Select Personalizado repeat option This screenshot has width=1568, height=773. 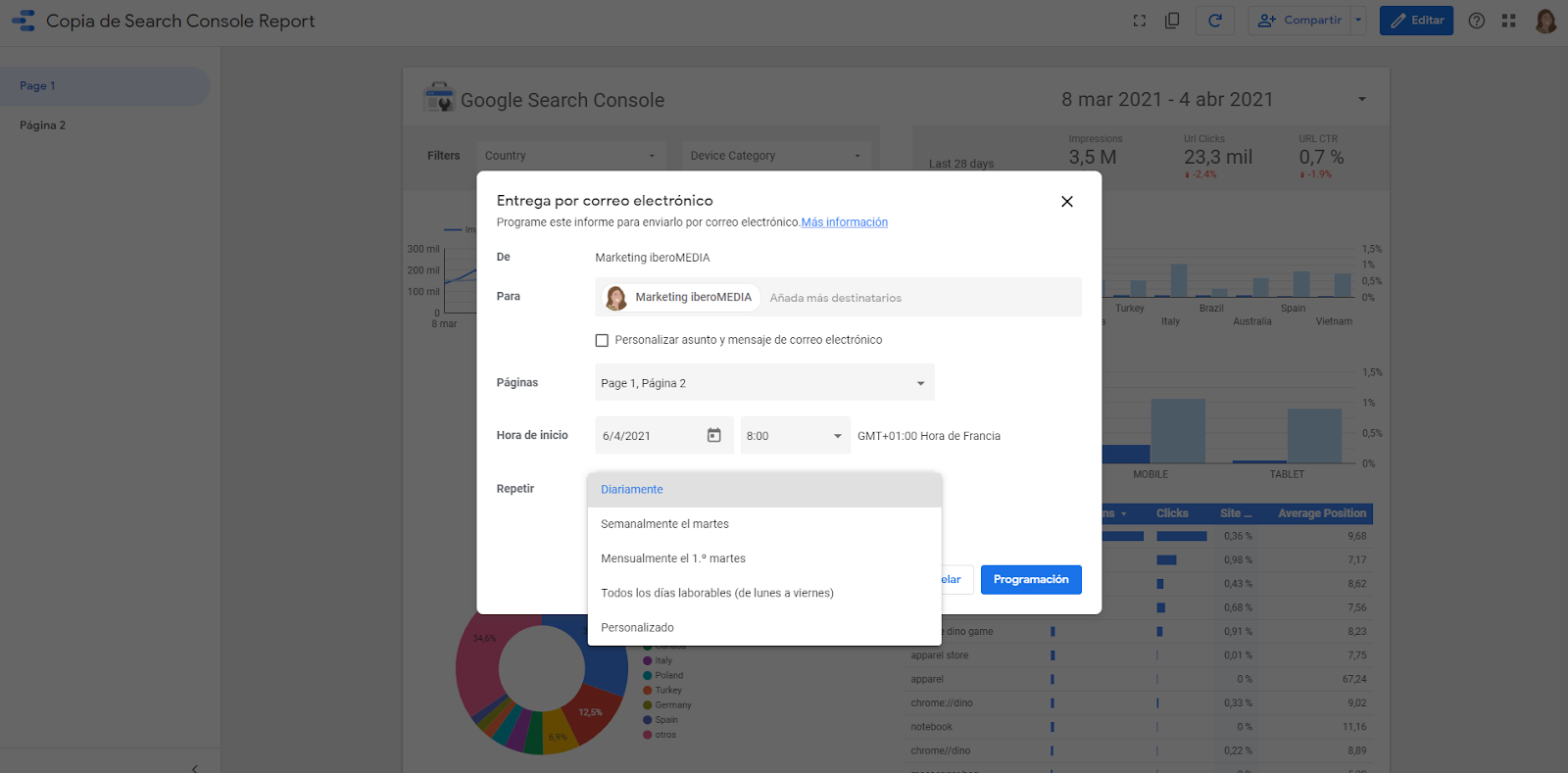(764, 627)
